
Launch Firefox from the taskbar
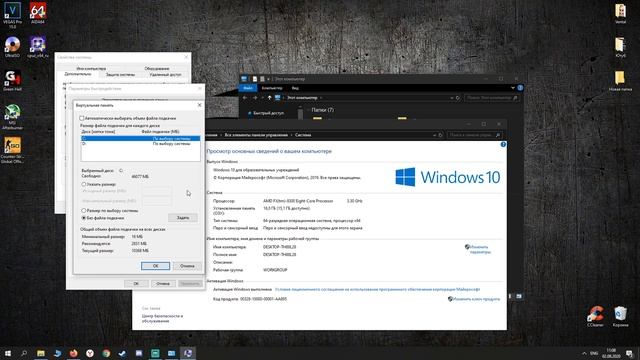tap(73, 353)
